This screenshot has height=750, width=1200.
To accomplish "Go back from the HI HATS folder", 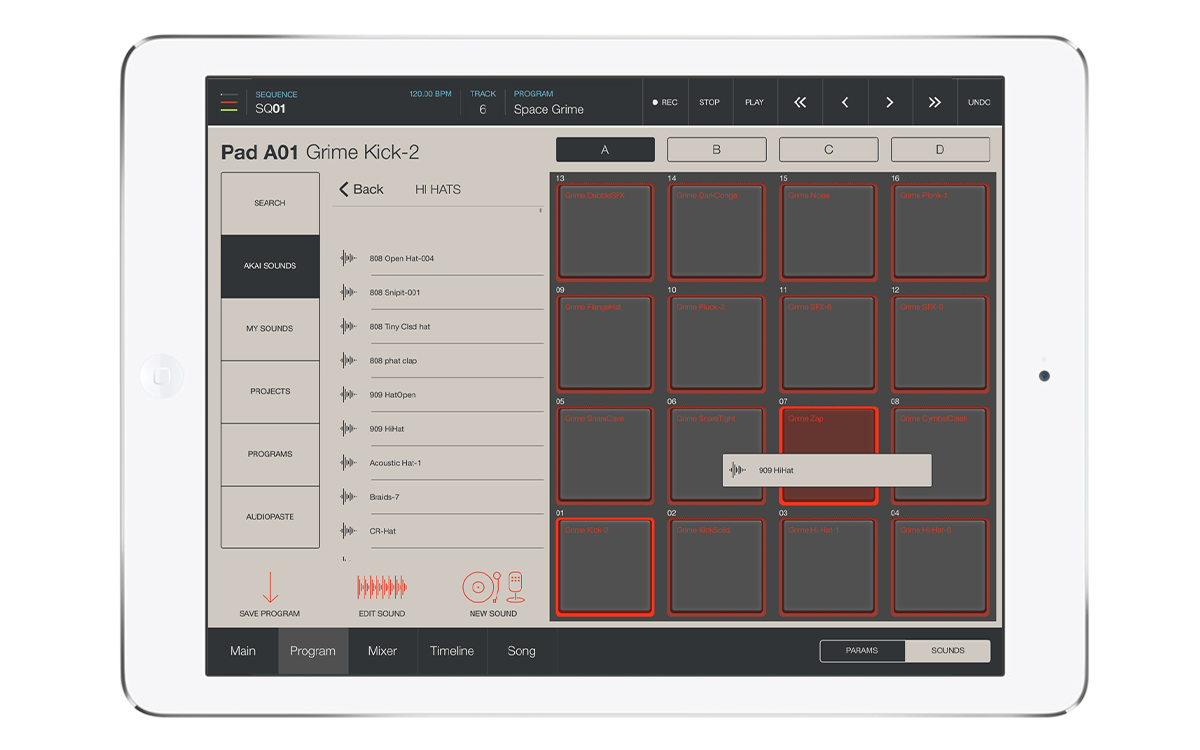I will [361, 189].
